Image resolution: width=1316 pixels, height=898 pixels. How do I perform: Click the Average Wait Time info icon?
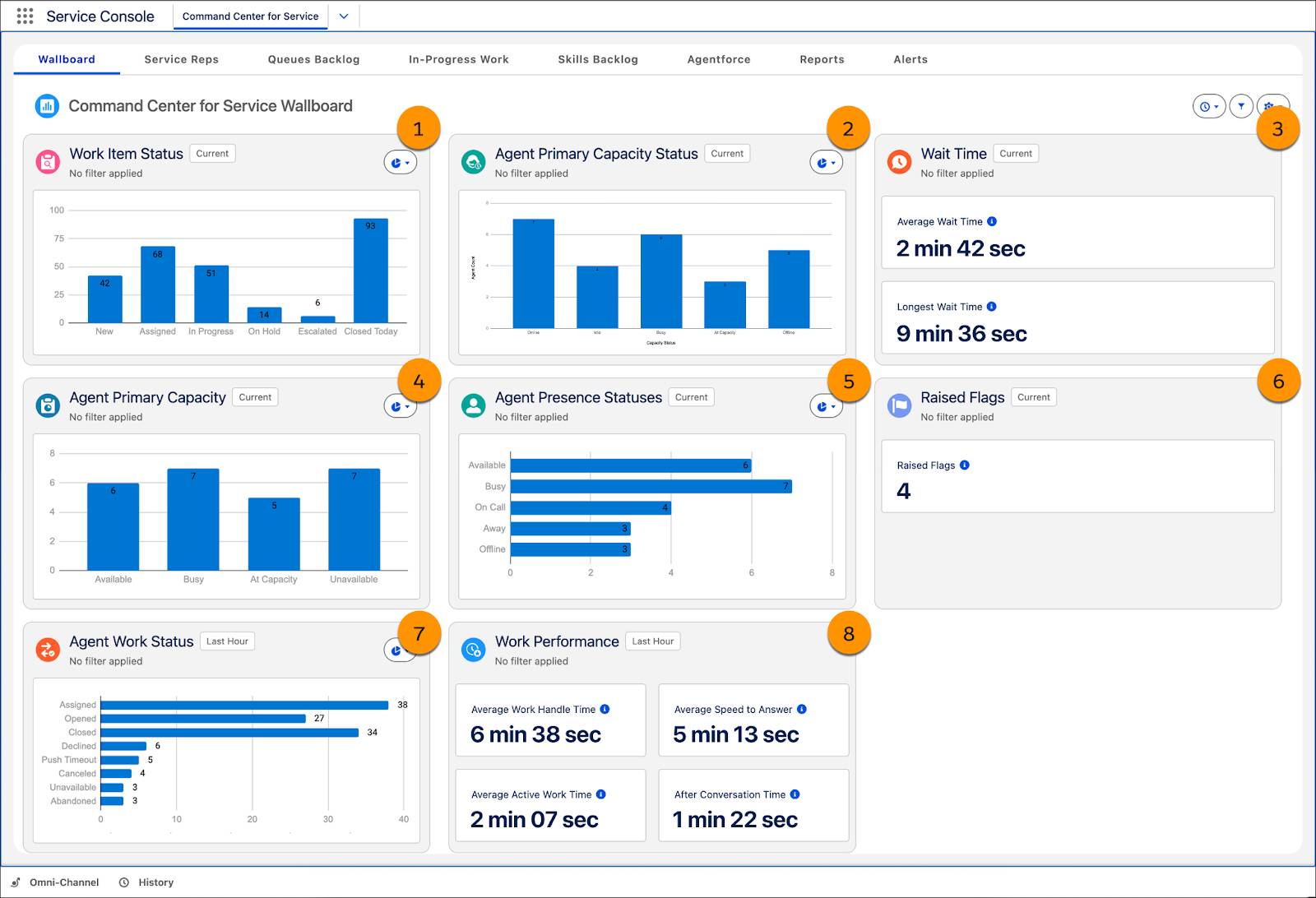point(992,221)
